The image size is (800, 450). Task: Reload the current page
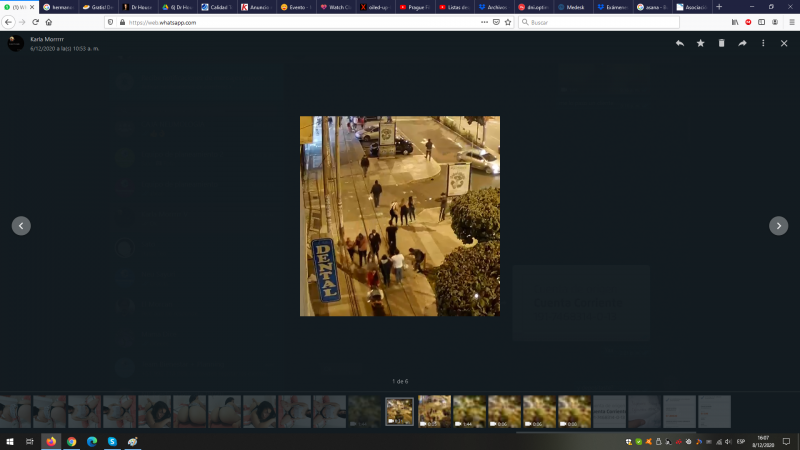coord(34,22)
